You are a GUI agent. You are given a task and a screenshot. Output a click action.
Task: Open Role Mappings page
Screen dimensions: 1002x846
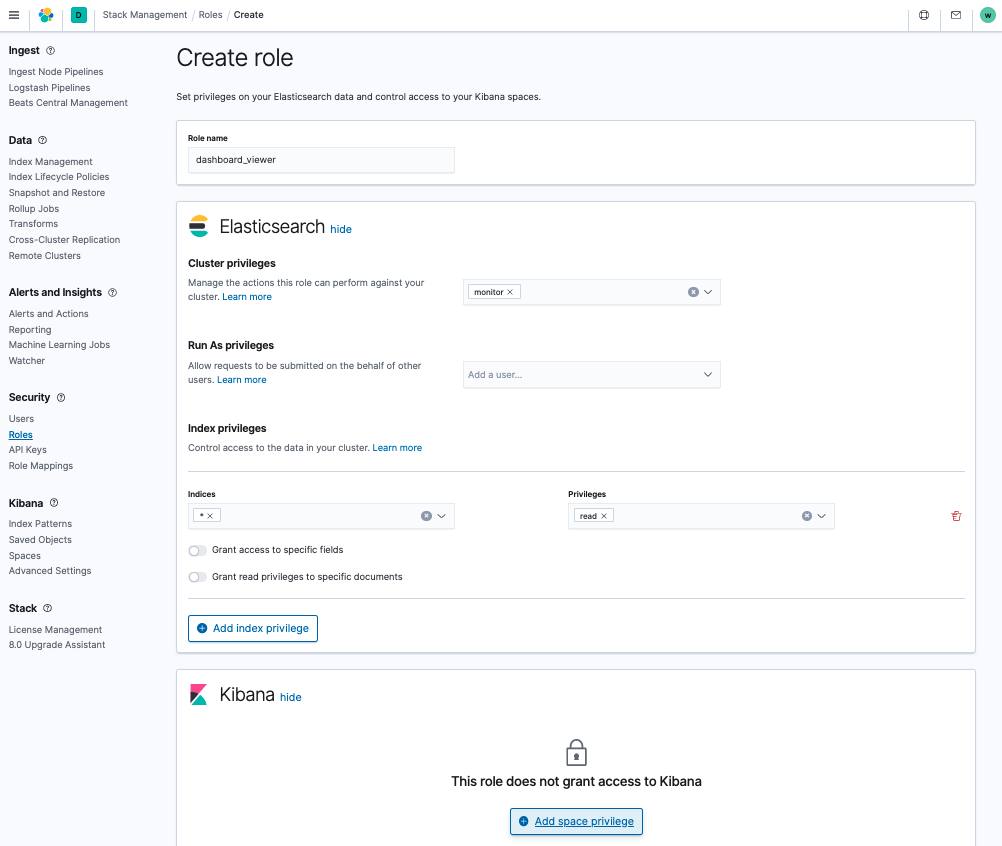coord(41,466)
